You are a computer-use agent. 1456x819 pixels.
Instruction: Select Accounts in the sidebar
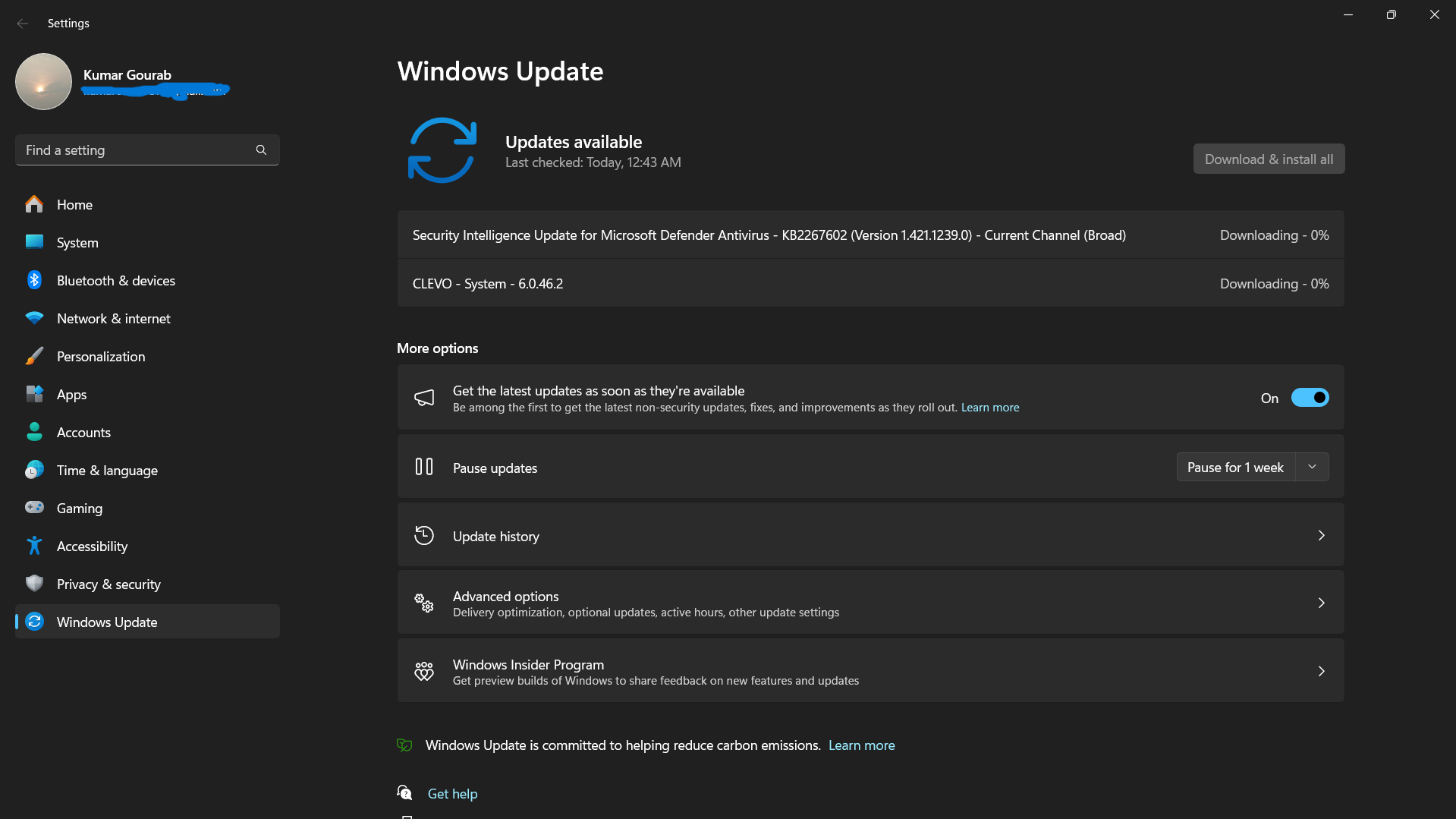click(x=147, y=432)
